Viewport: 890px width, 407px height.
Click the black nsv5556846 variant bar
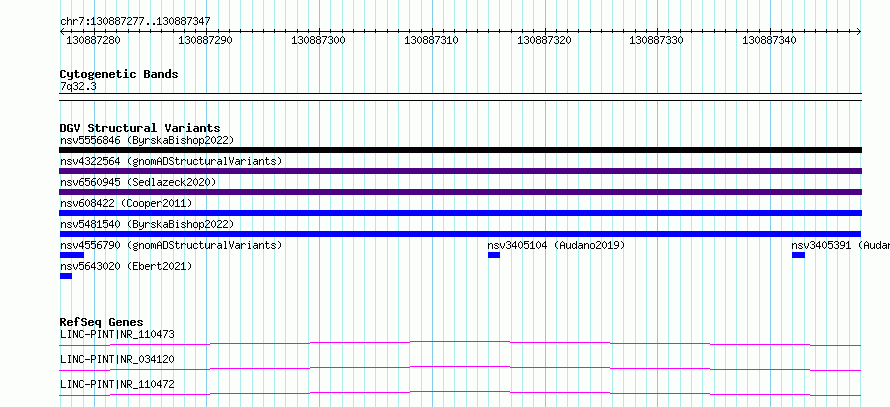click(460, 150)
